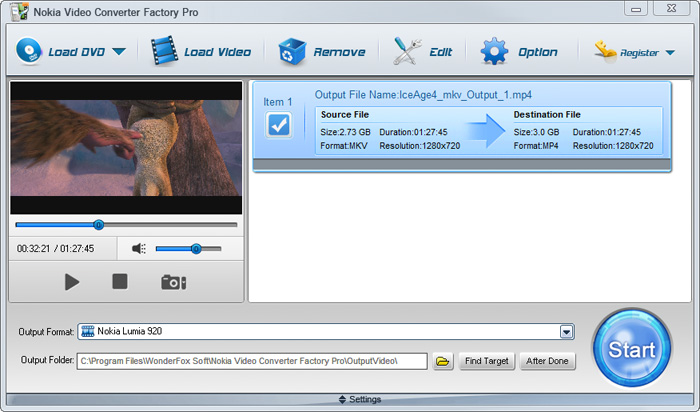
Task: Click the Nokia Lumia 920 format film icon
Action: [88, 331]
